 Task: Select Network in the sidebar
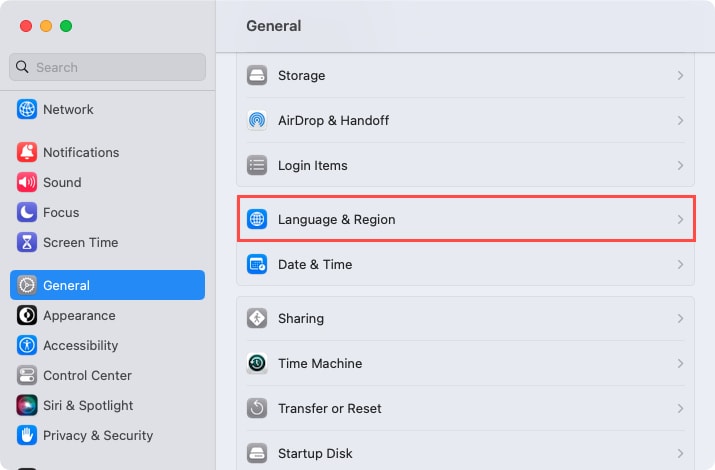click(x=68, y=109)
